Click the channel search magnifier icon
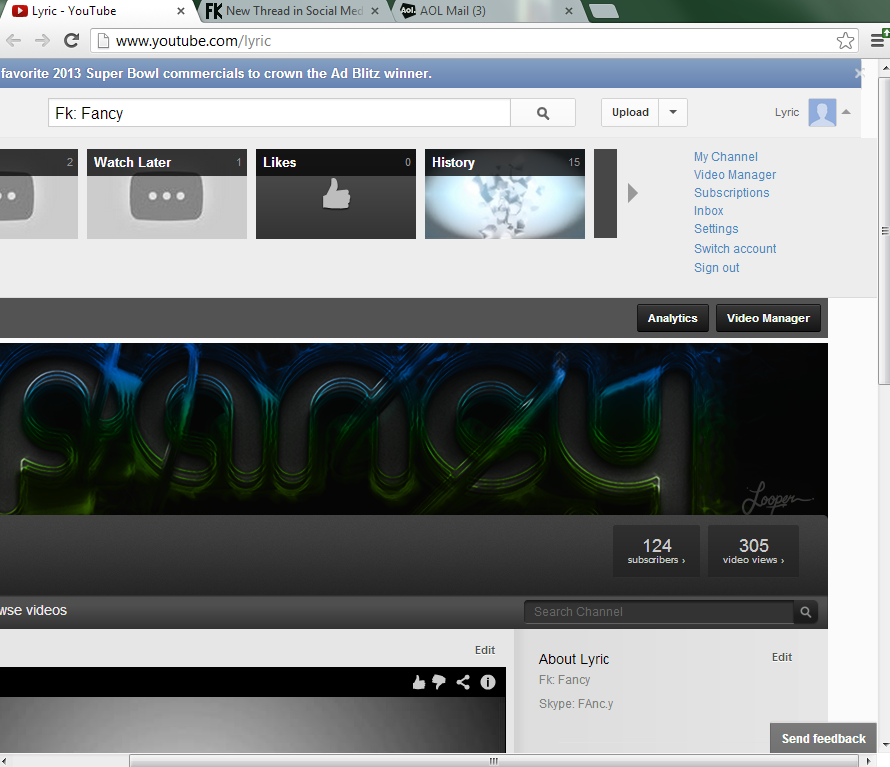 (x=805, y=612)
